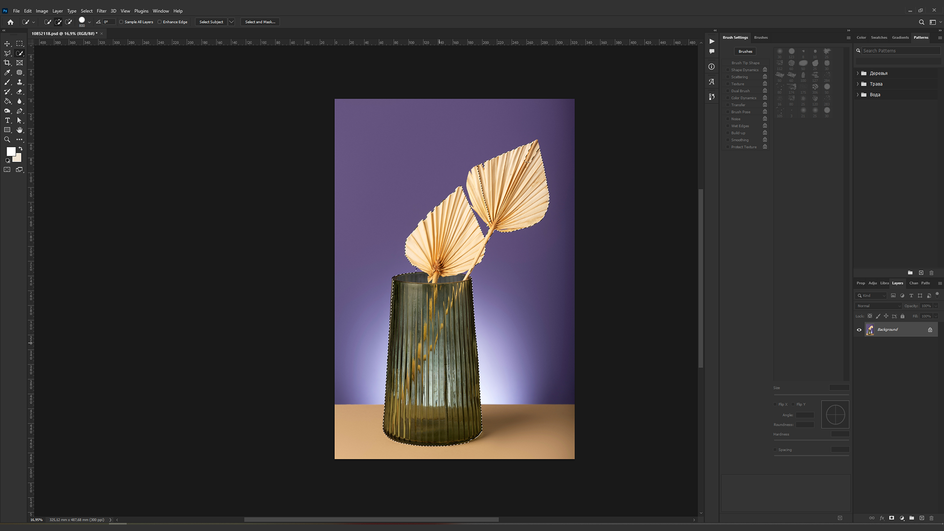The height and width of the screenshot is (531, 944).
Task: Select the Horizontal Type tool
Action: (x=7, y=120)
